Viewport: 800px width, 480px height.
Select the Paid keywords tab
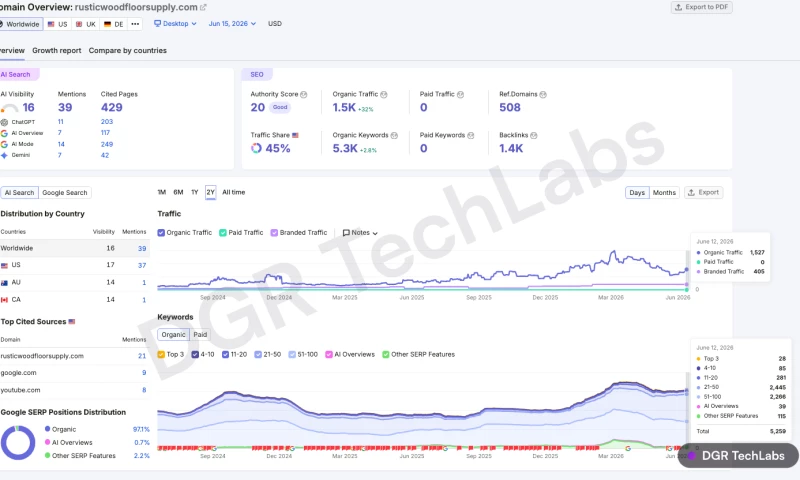coord(200,335)
